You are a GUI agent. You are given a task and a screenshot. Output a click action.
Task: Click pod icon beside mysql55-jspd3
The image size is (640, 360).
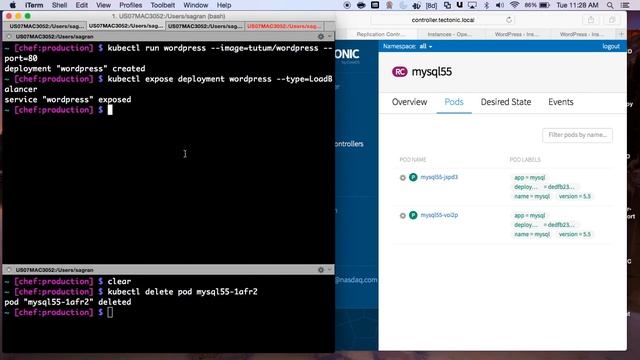pos(413,177)
